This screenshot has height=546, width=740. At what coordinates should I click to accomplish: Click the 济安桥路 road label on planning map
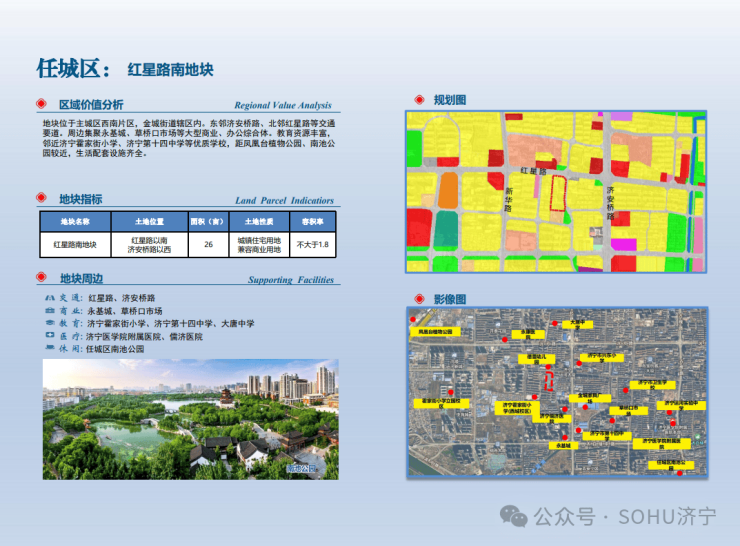coord(610,203)
